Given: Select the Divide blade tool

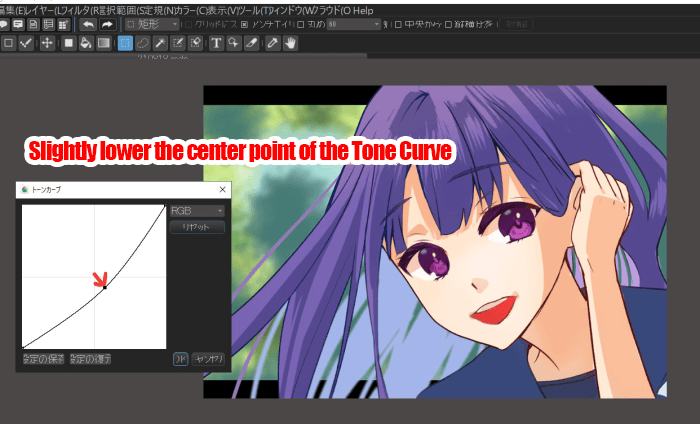Looking at the screenshot, I should pyautogui.click(x=252, y=43).
